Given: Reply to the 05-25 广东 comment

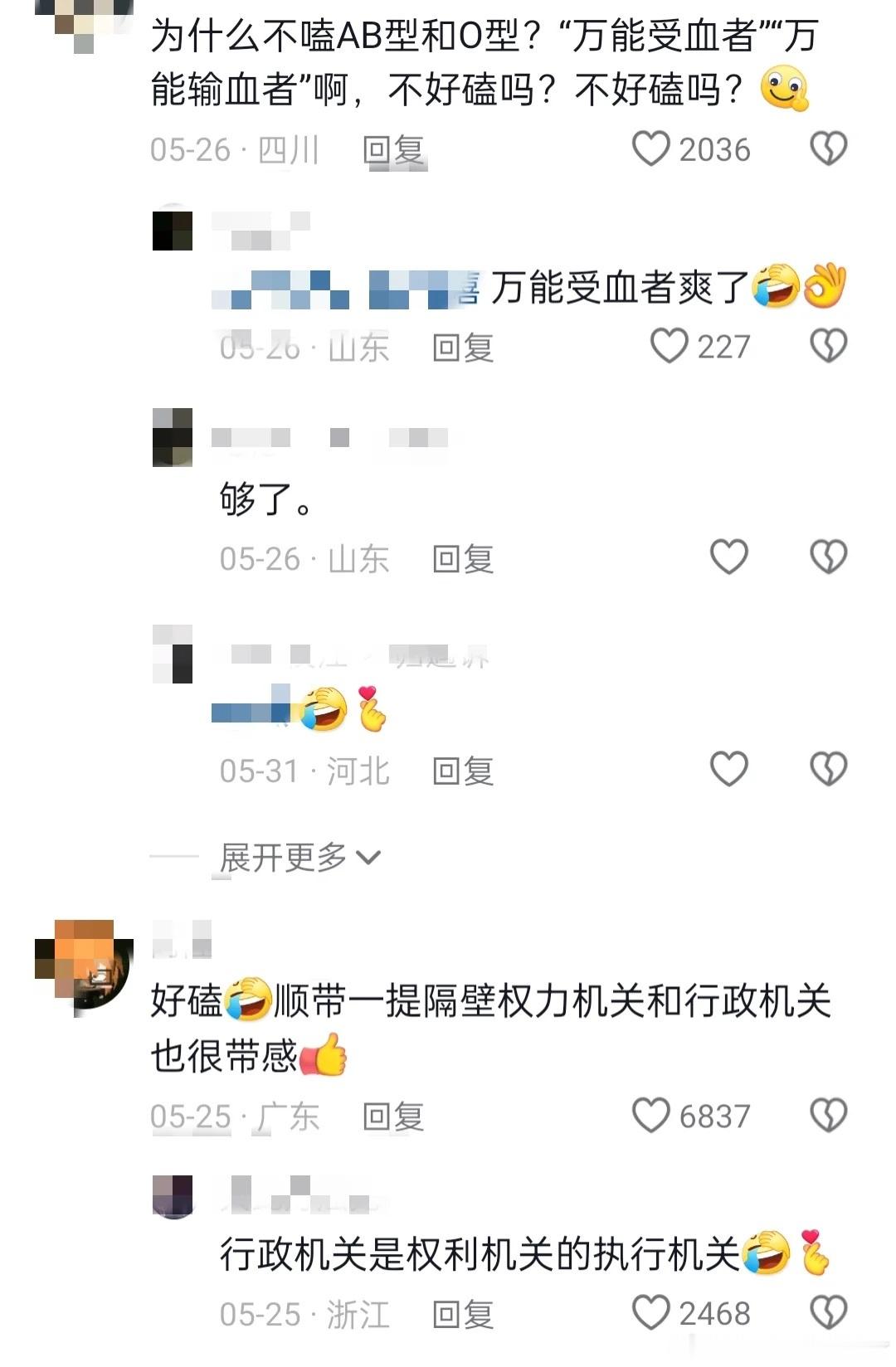Looking at the screenshot, I should tap(393, 1116).
